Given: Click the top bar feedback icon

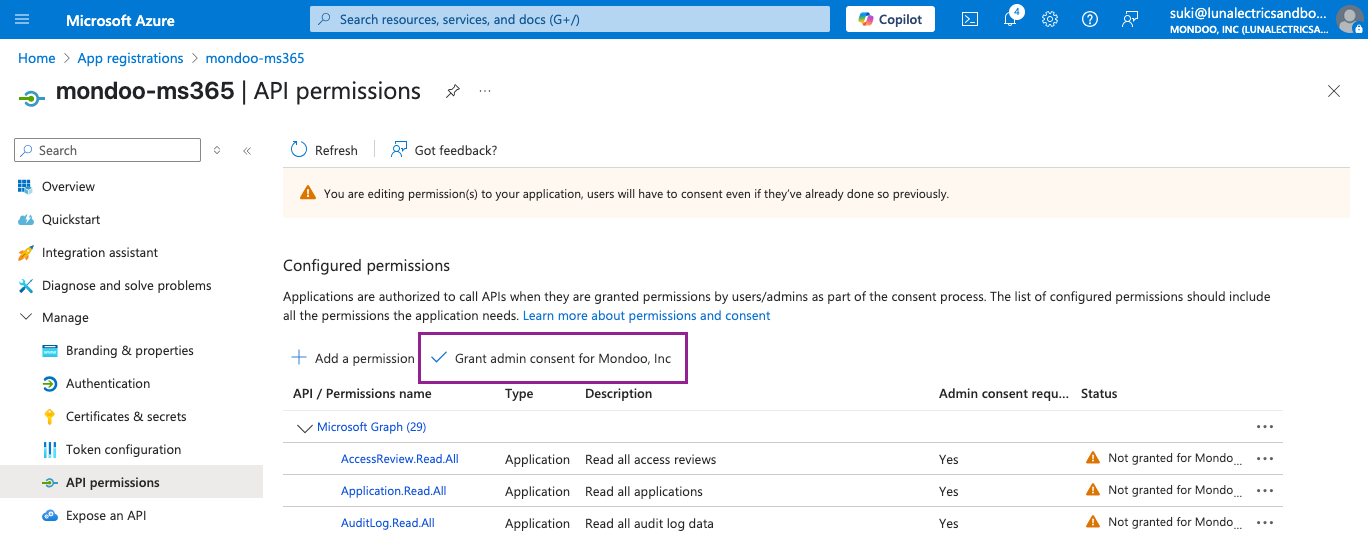Looking at the screenshot, I should point(1130,19).
